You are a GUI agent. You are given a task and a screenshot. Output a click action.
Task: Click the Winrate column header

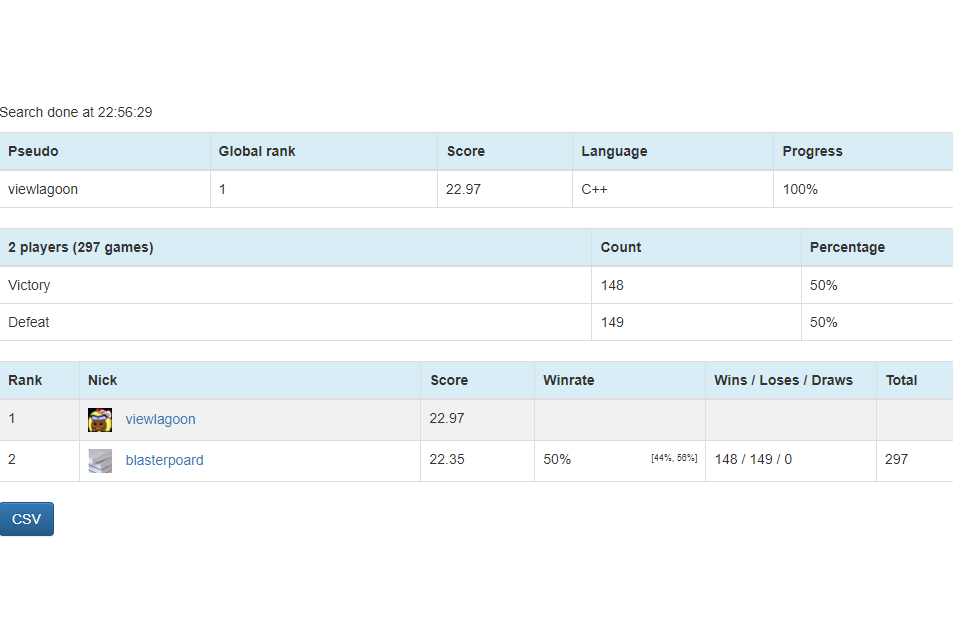click(569, 381)
